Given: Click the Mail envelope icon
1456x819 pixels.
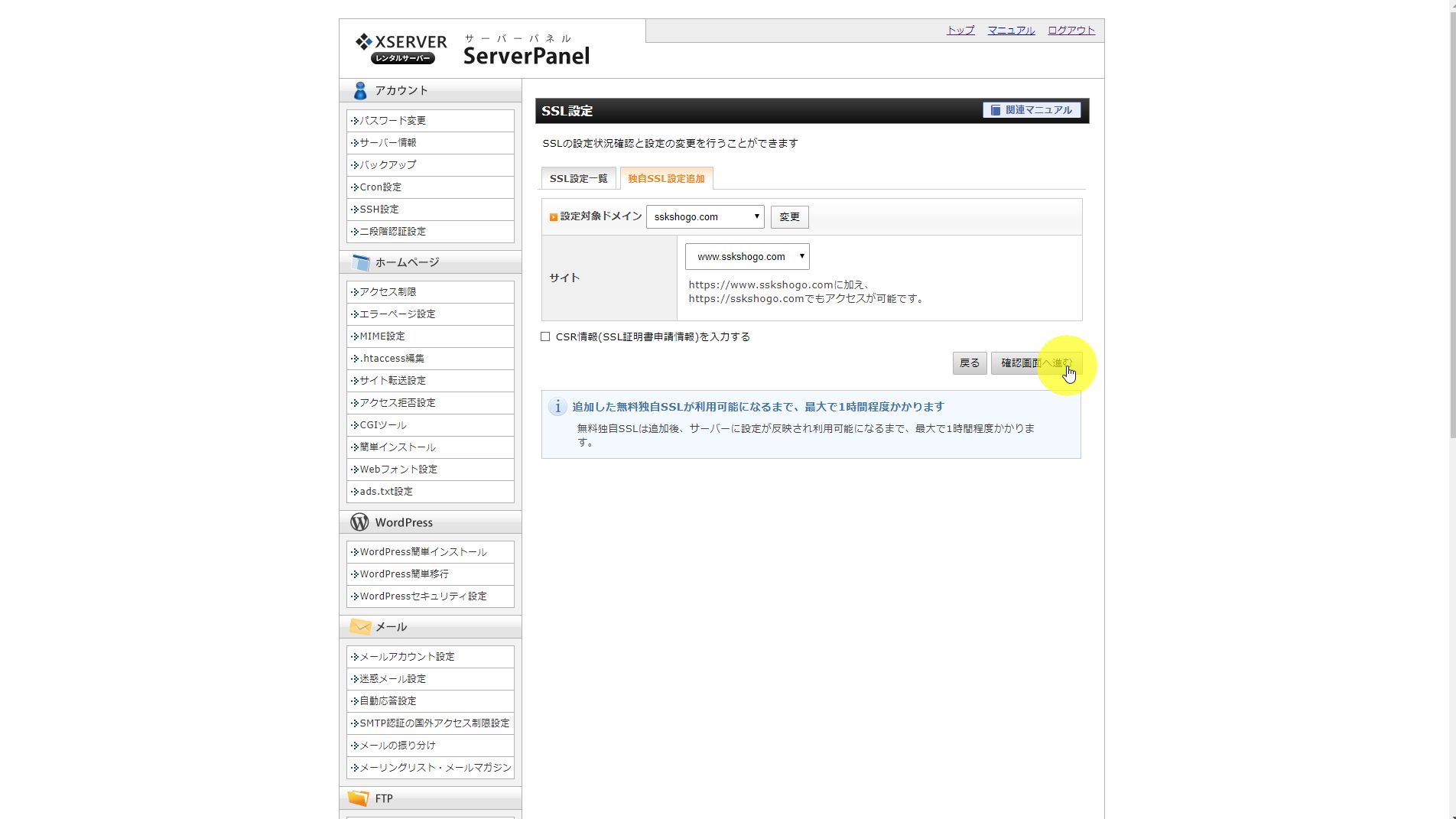Looking at the screenshot, I should click(359, 627).
